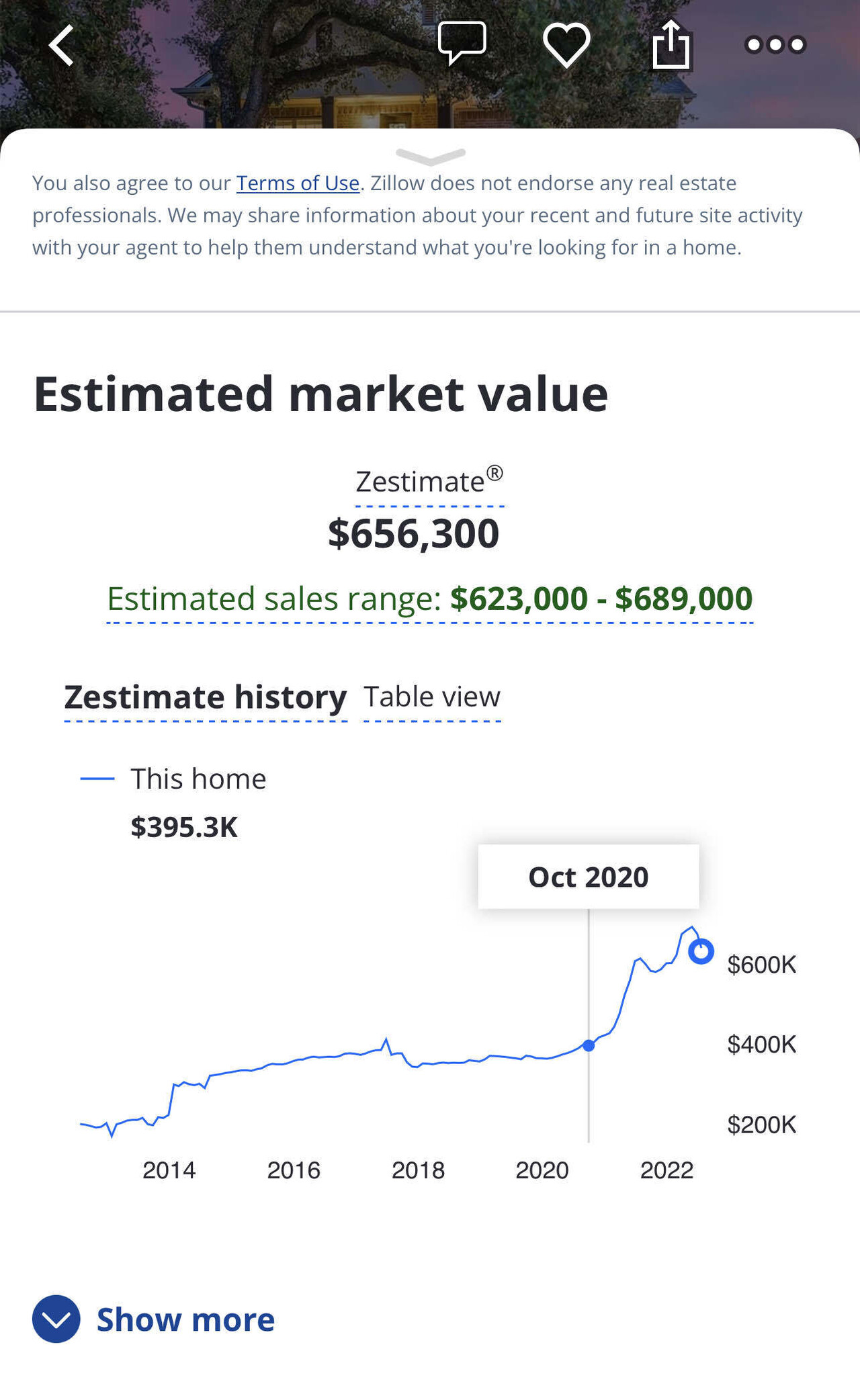Open the message bubble icon

462,43
